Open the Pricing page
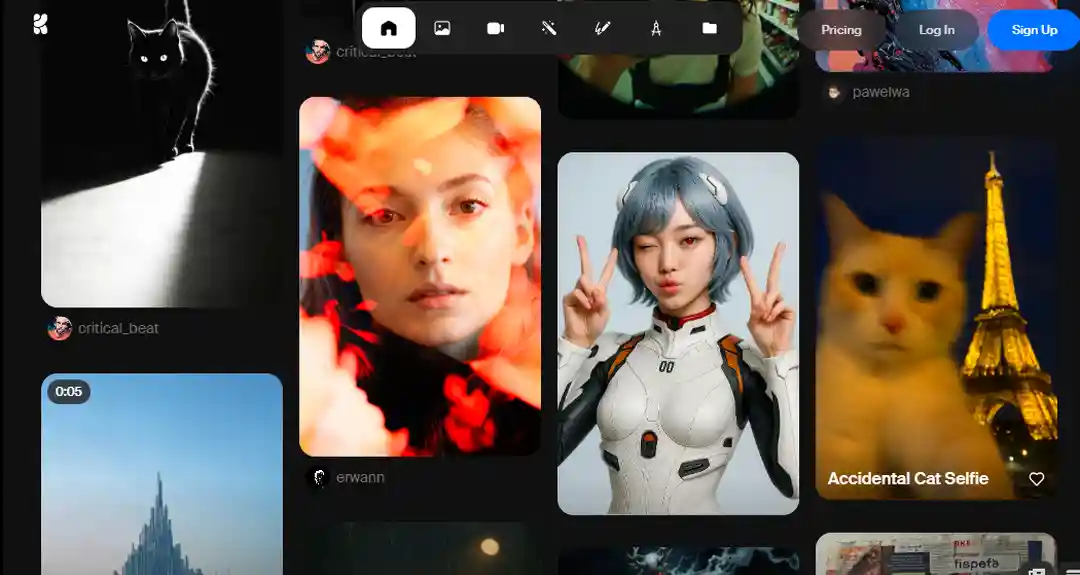 pyautogui.click(x=841, y=30)
